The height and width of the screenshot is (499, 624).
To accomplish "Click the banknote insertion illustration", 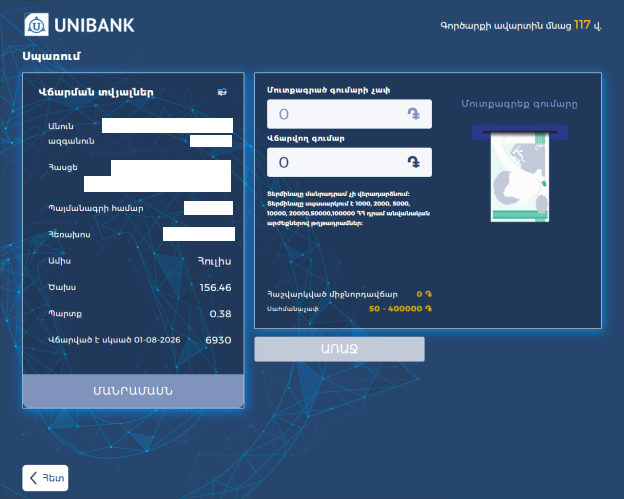I will (x=520, y=173).
